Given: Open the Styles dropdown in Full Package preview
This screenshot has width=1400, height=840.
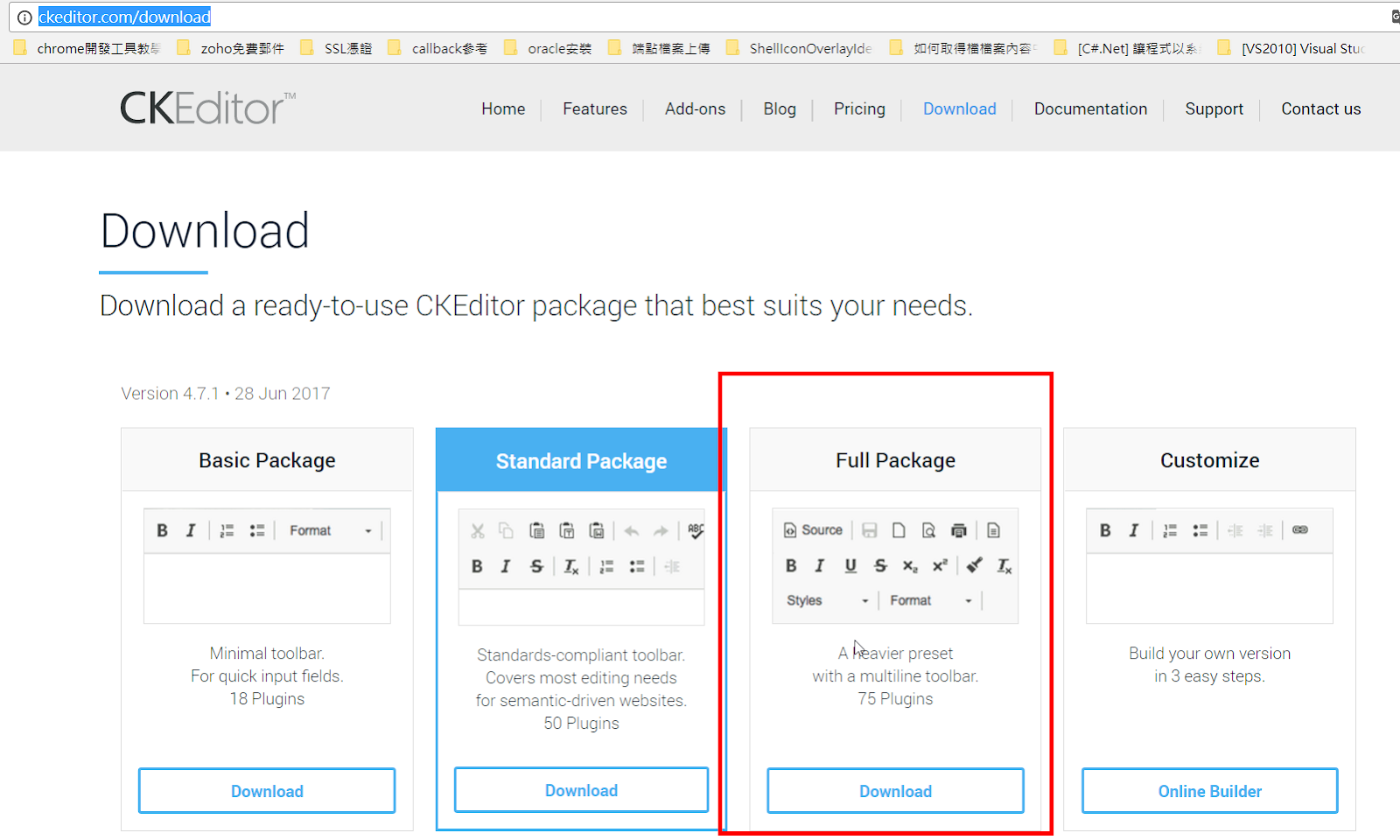Looking at the screenshot, I should tap(827, 600).
